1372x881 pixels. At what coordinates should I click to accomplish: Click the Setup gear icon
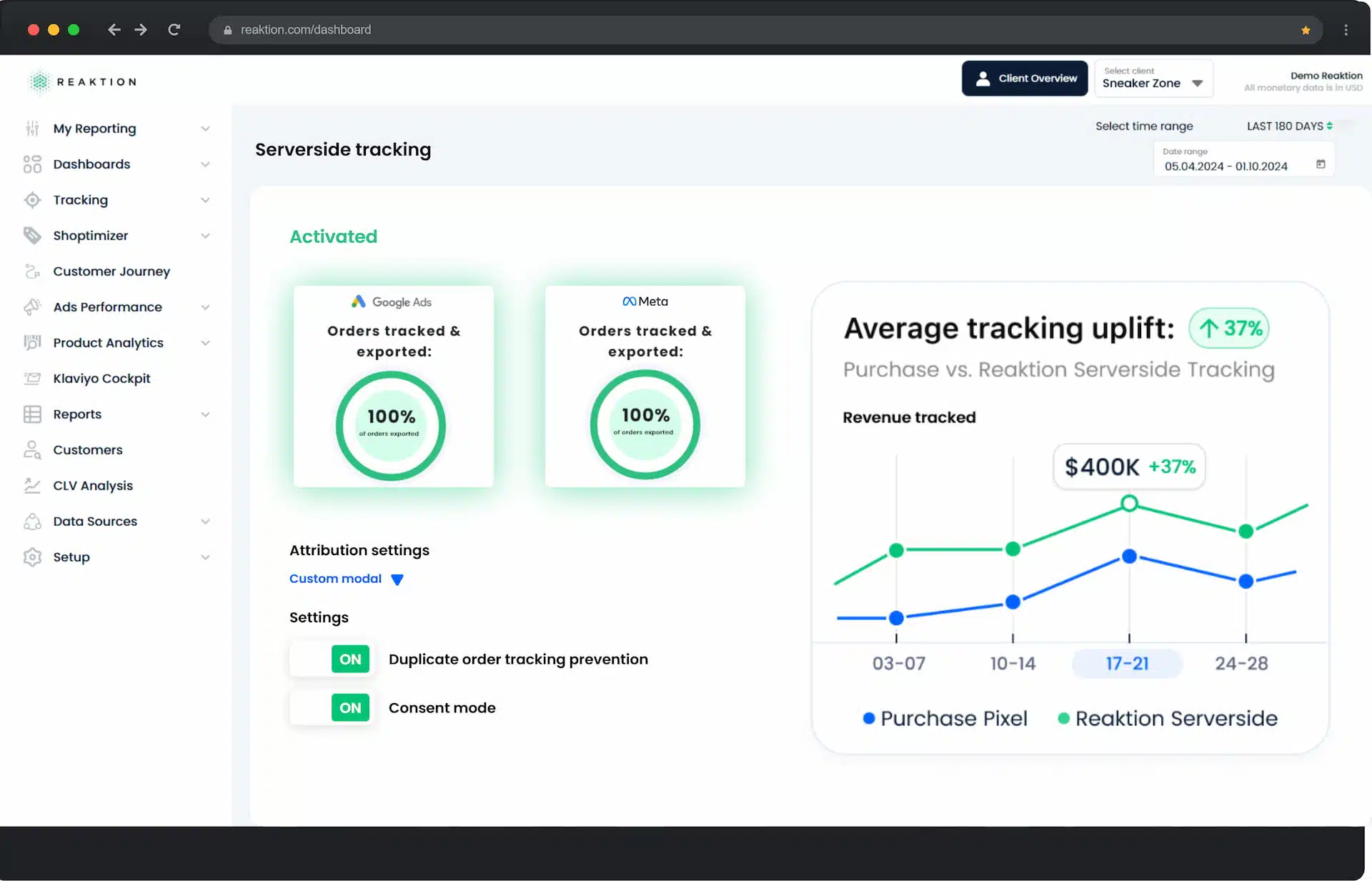point(32,557)
